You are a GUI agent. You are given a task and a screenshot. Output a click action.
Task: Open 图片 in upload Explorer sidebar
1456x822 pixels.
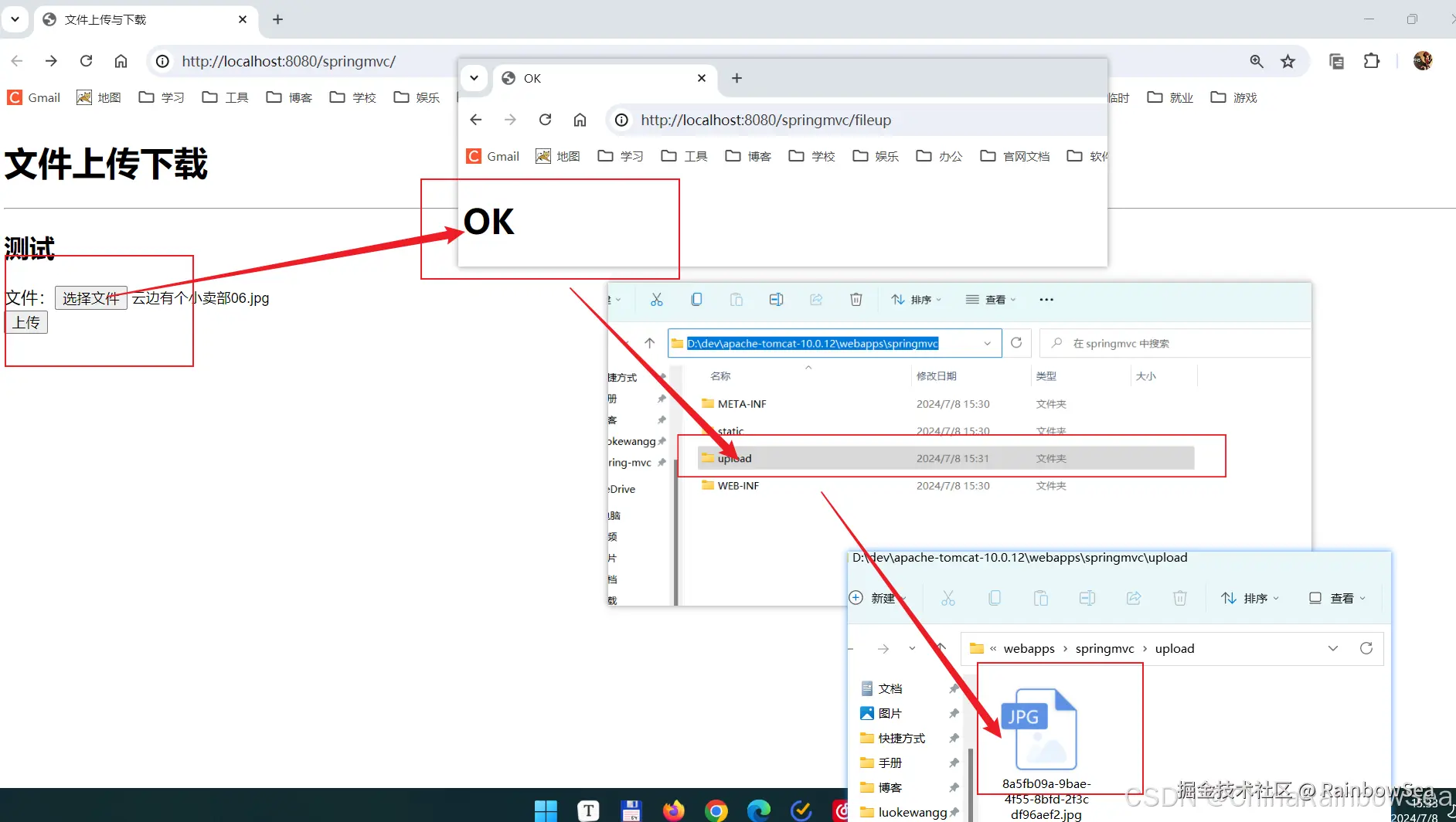tap(890, 713)
